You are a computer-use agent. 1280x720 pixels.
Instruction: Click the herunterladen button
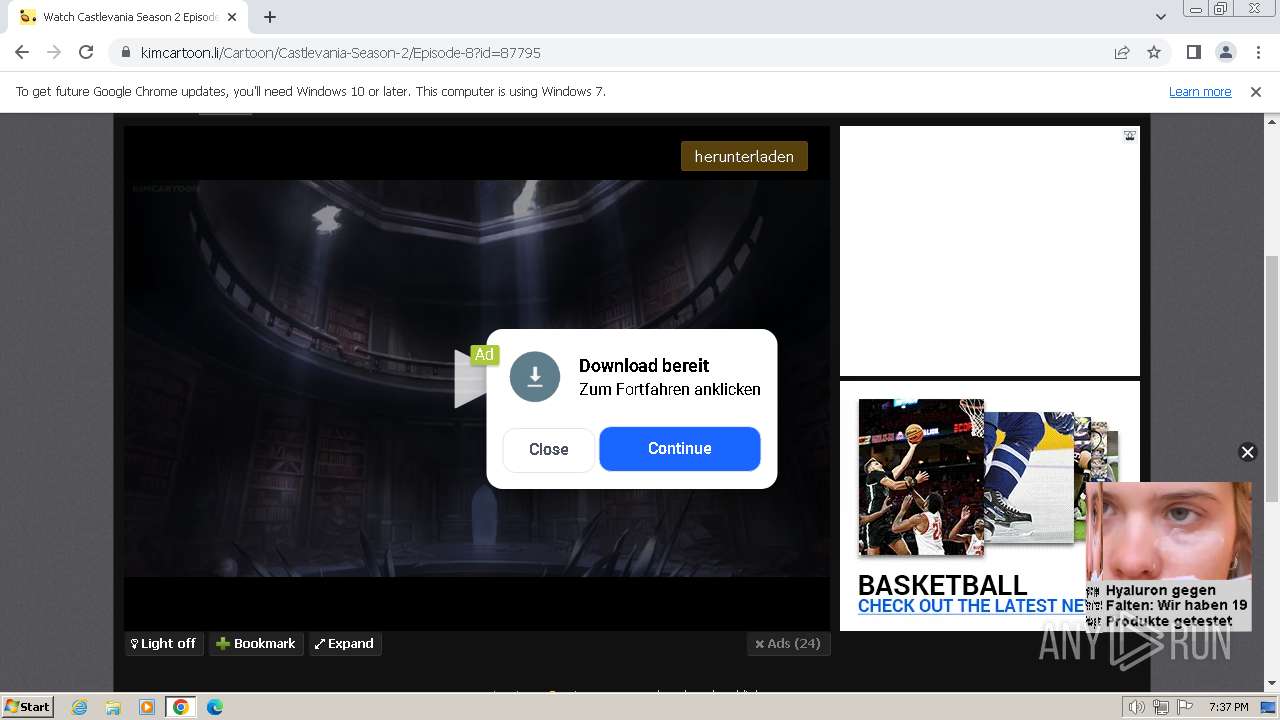744,156
